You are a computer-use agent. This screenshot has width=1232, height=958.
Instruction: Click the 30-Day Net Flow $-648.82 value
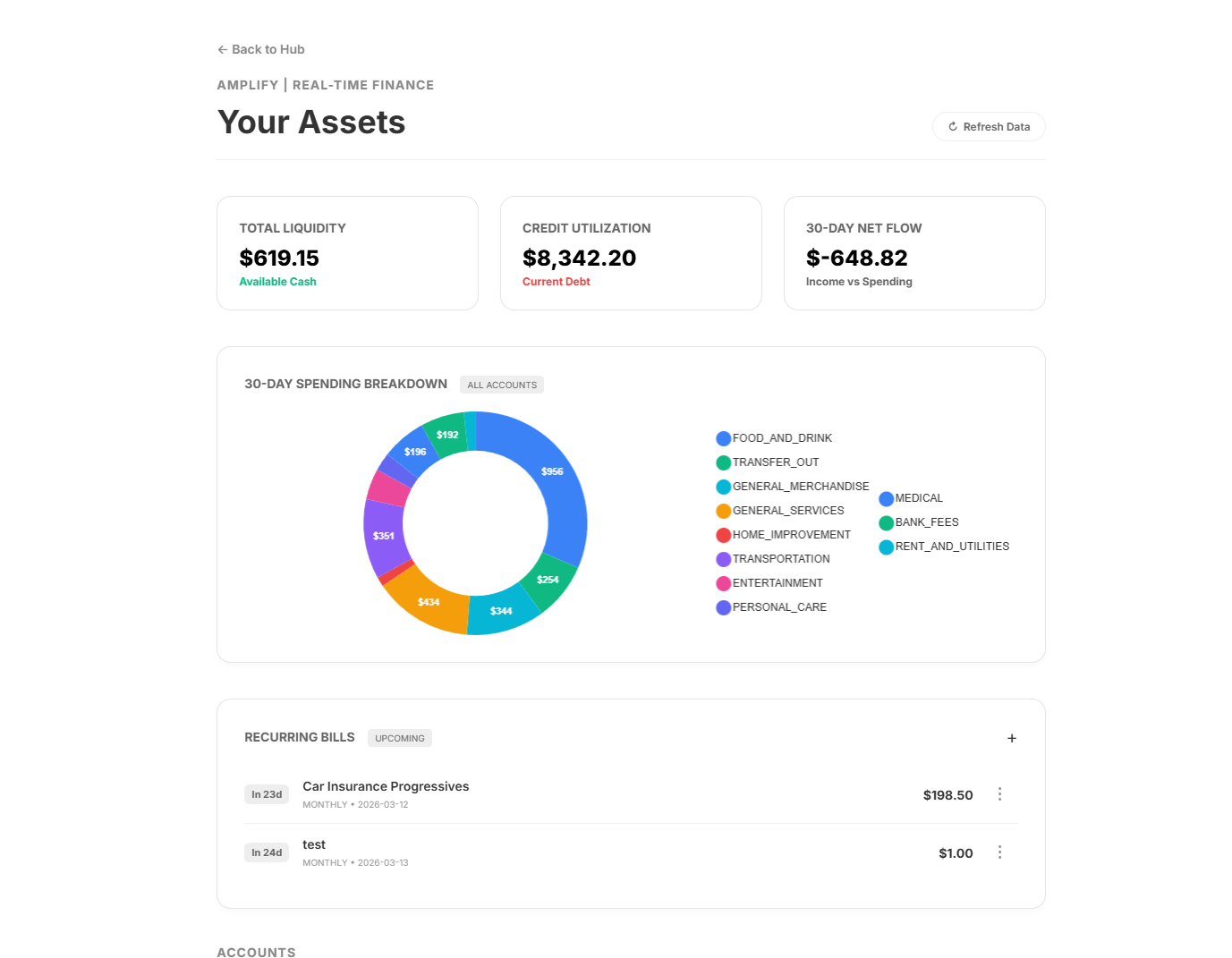856,258
